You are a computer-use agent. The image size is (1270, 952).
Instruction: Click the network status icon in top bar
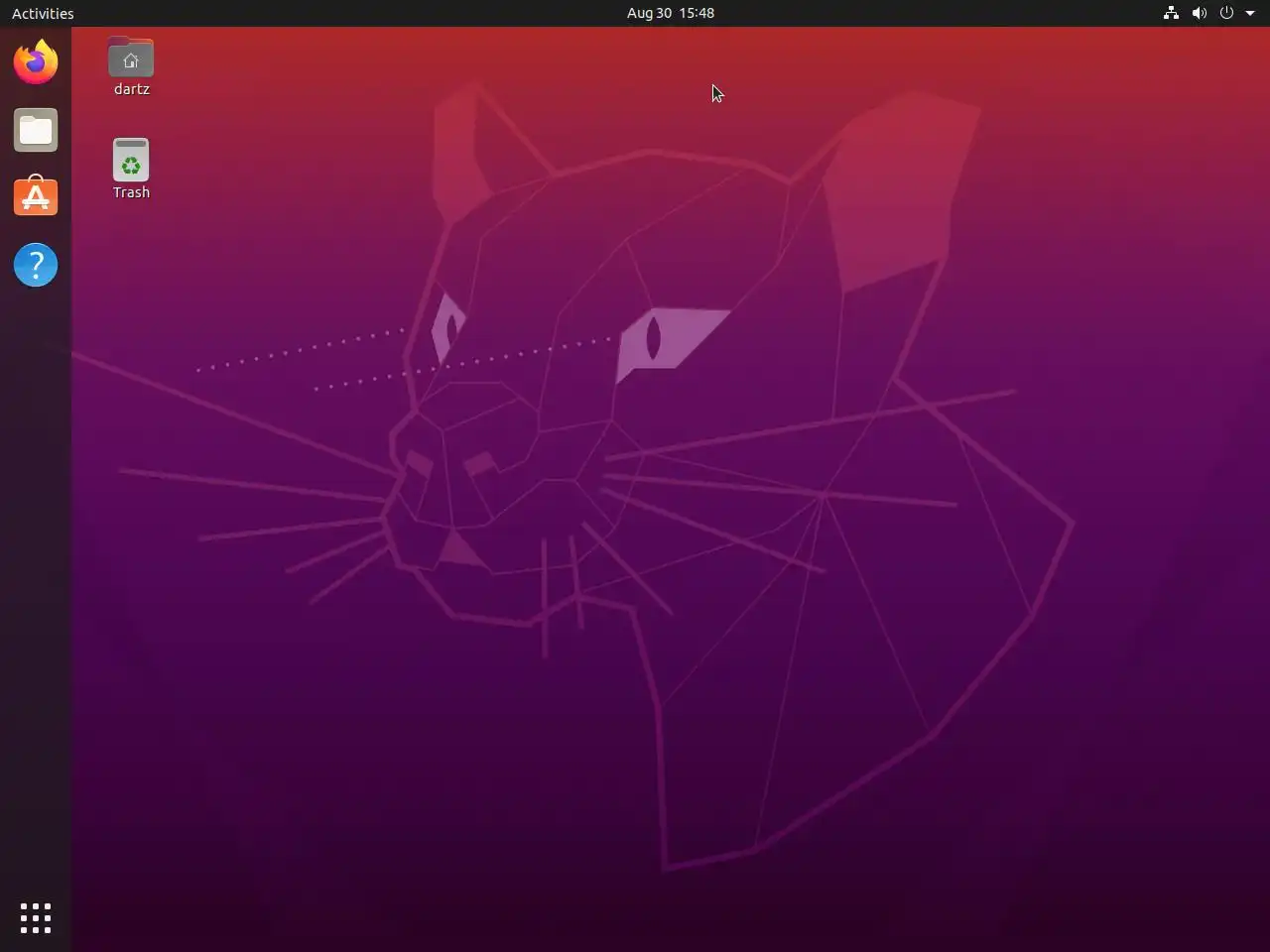(1171, 13)
